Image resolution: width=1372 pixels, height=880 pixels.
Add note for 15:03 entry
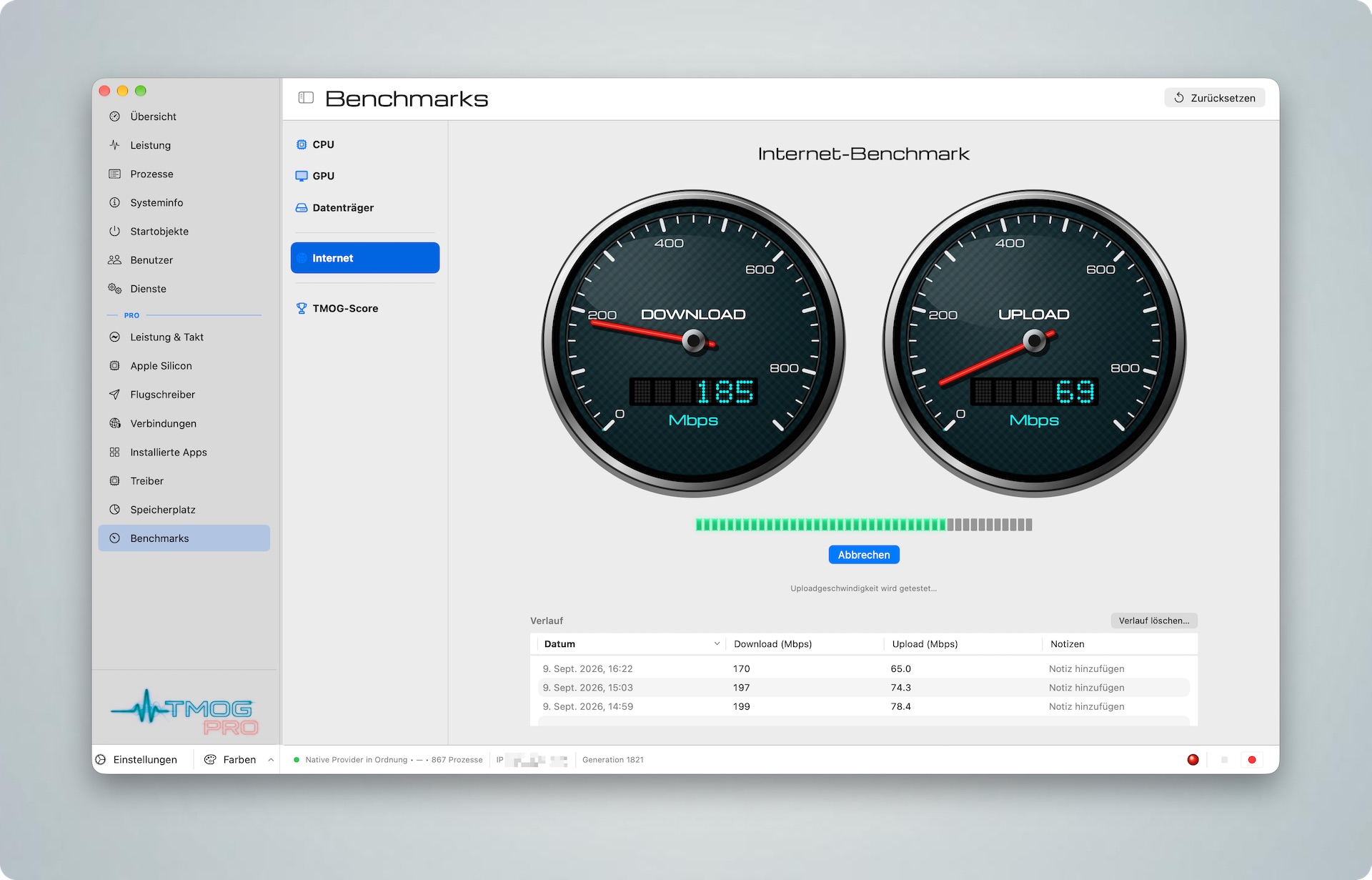coord(1086,687)
